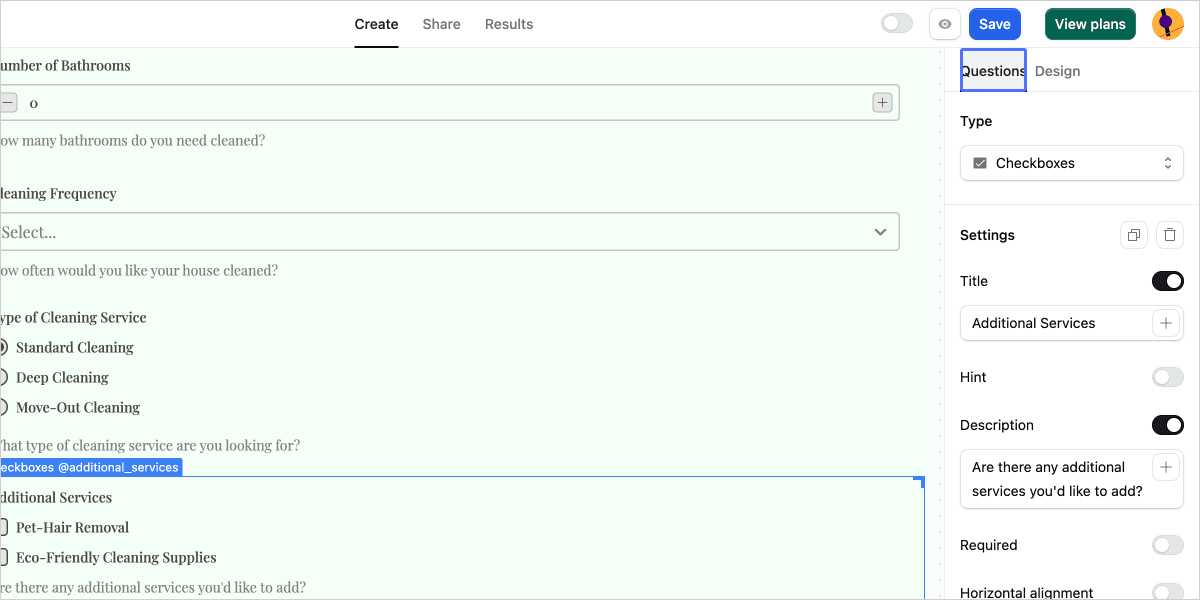Viewport: 1200px width, 600px height.
Task: Open the Checkboxes type dropdown
Action: click(1071, 163)
